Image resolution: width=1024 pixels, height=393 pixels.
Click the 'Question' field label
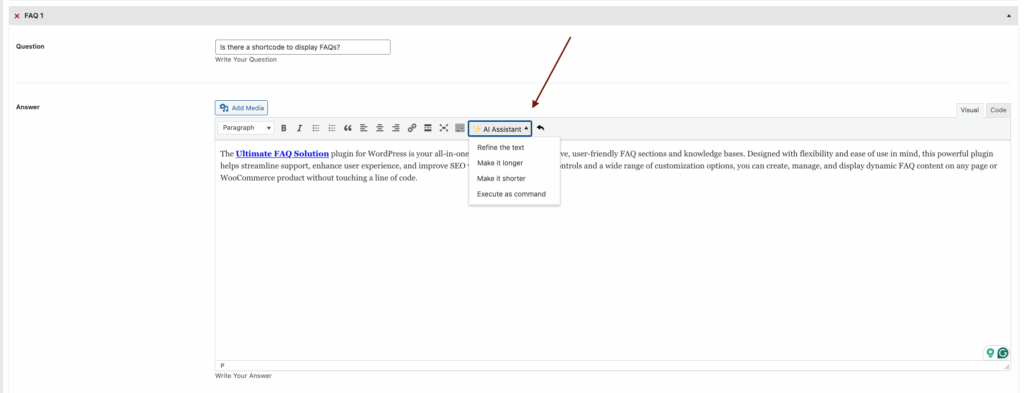pyautogui.click(x=30, y=46)
